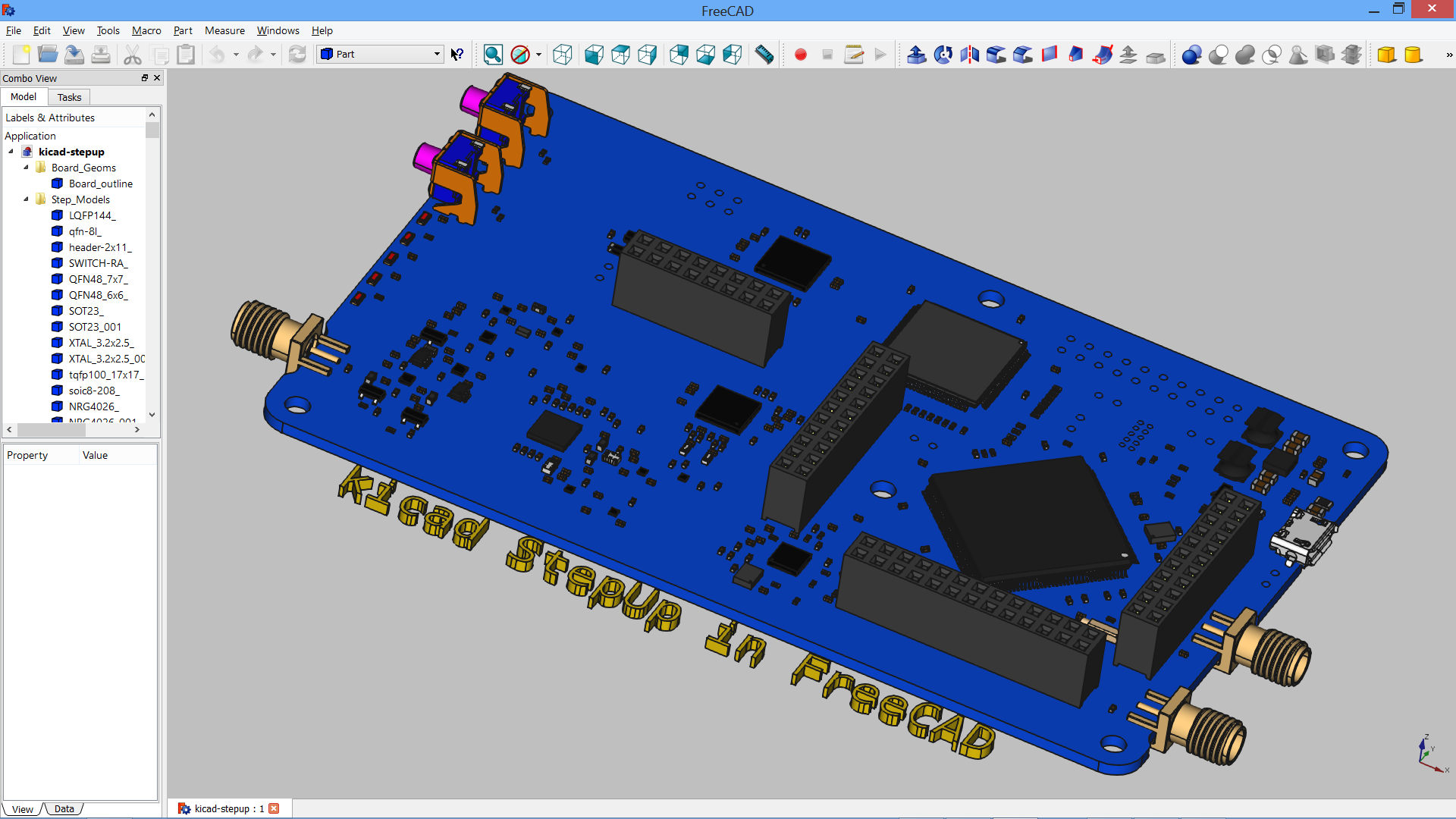Click the Measure Linear tool icon
This screenshot has width=1456, height=819.
point(763,54)
